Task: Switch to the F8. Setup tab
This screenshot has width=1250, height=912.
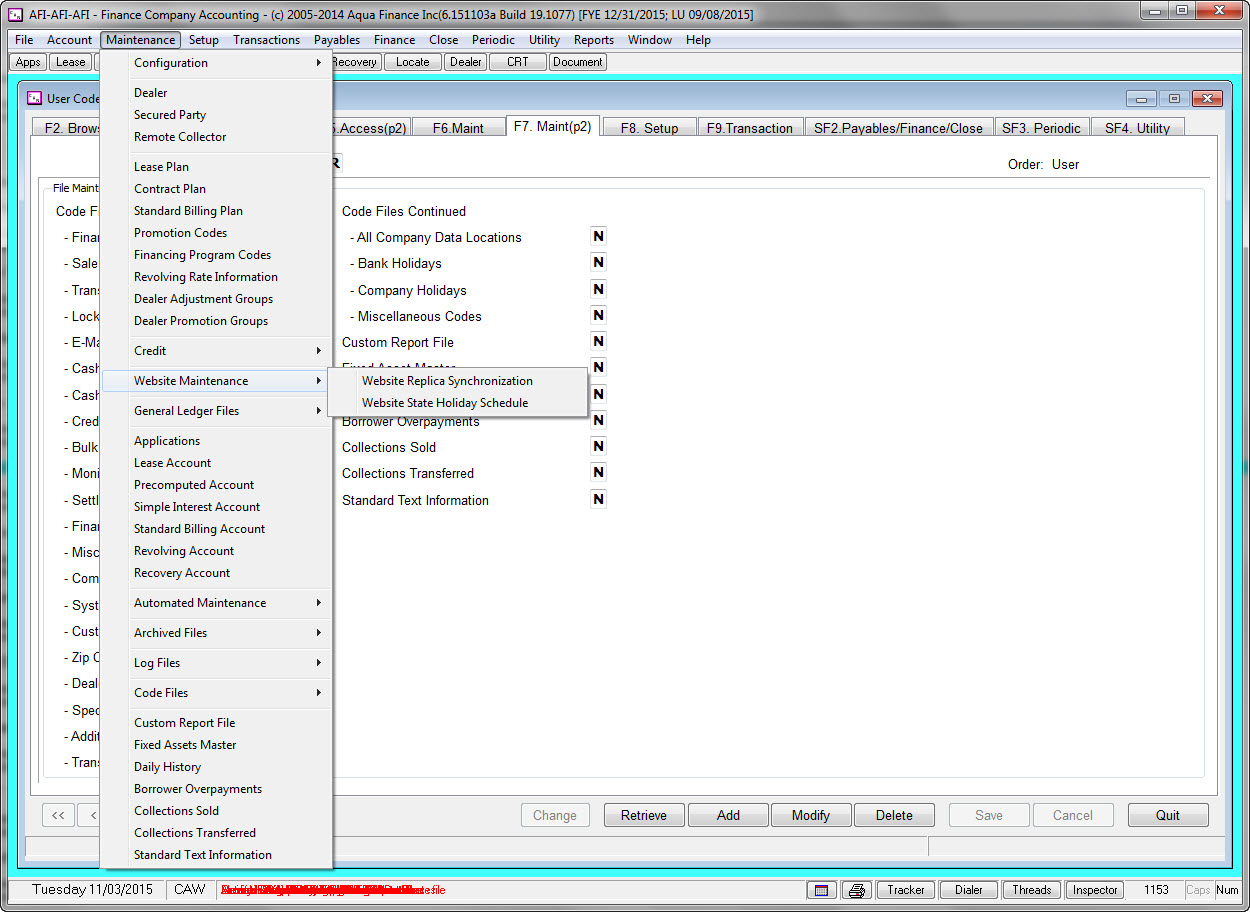Action: pos(649,128)
